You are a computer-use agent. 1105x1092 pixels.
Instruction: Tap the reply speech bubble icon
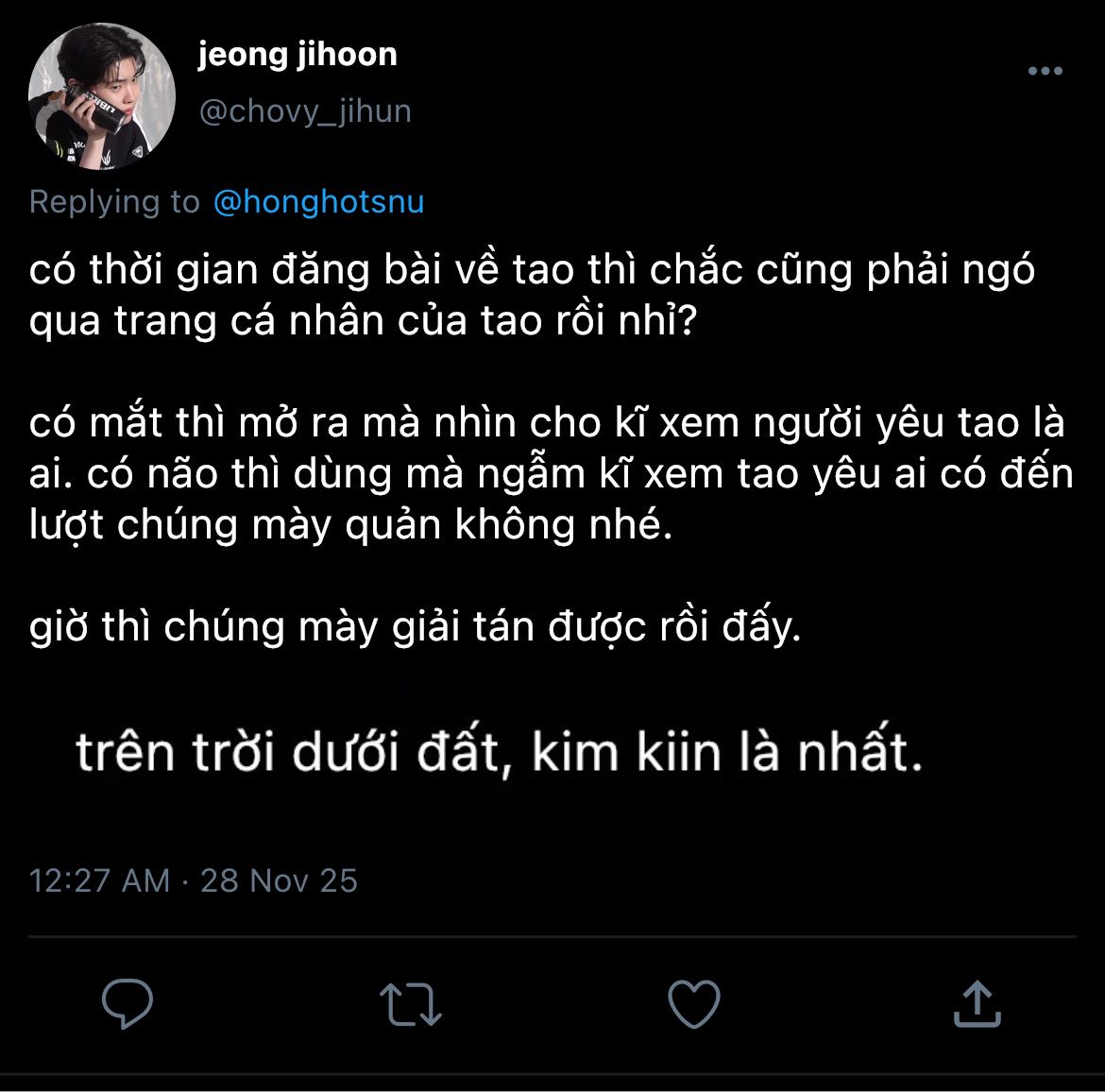(127, 1003)
